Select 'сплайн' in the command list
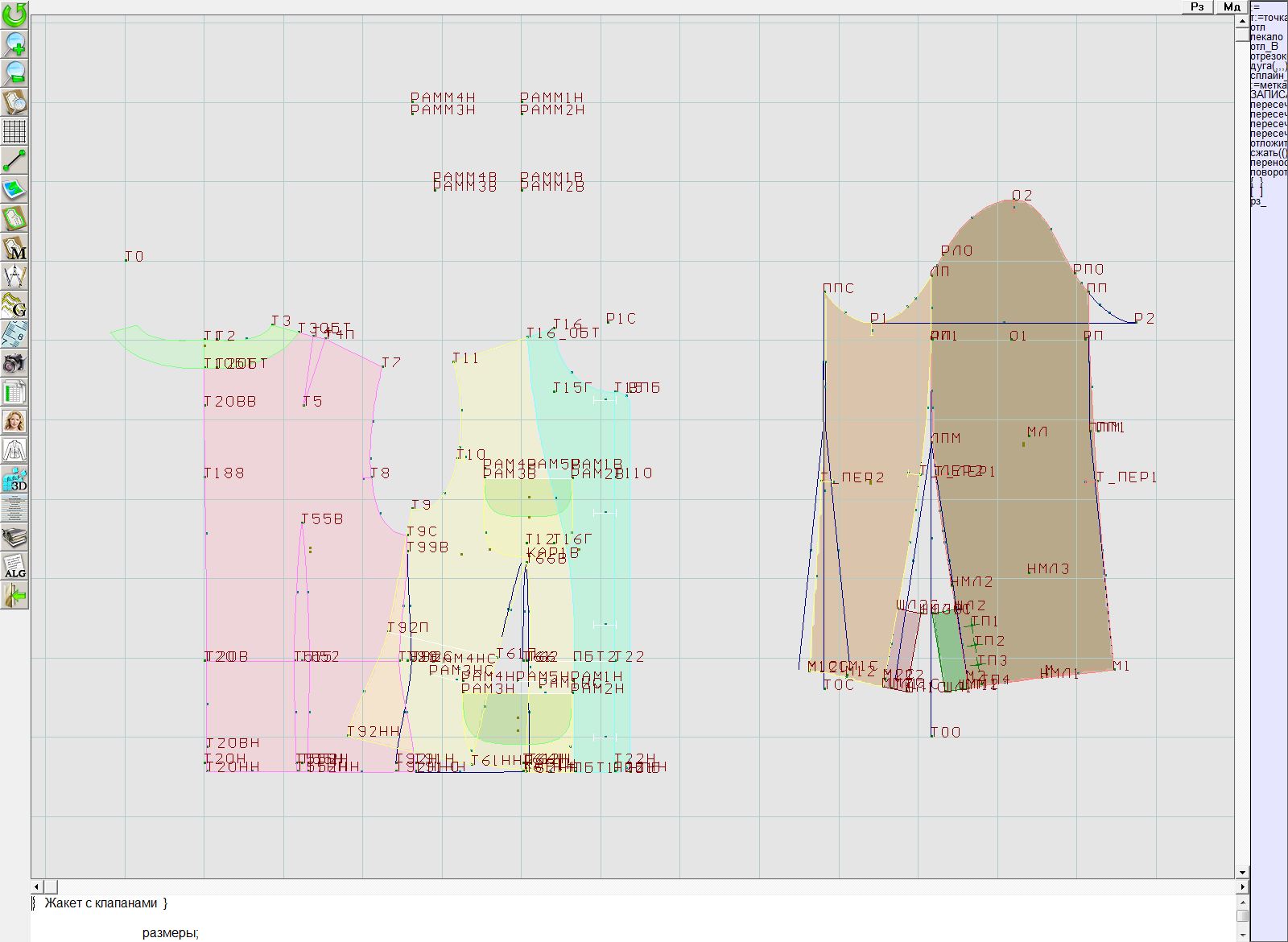The image size is (1288, 942). click(1268, 76)
